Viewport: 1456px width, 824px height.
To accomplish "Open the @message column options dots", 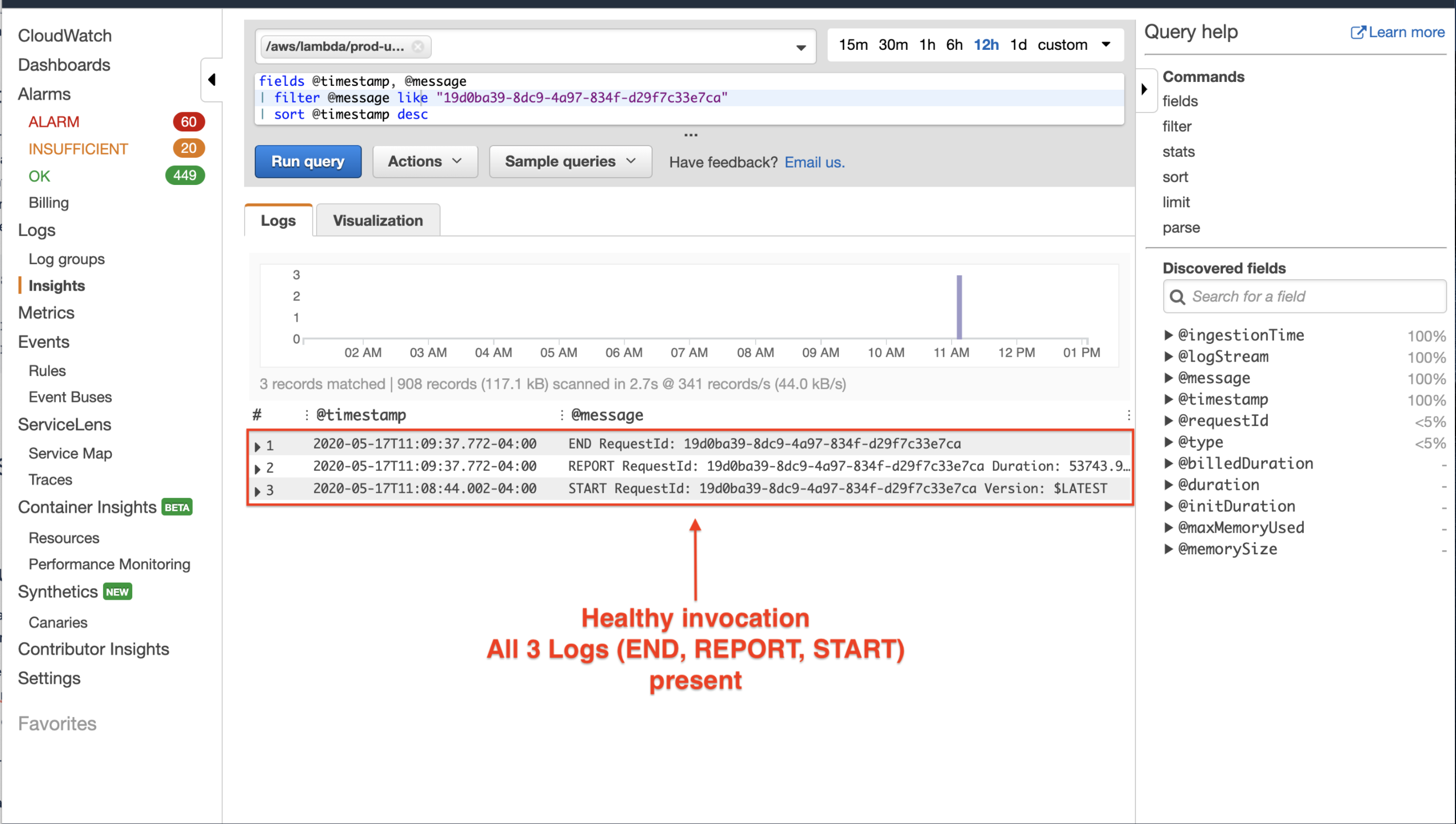I will (561, 414).
